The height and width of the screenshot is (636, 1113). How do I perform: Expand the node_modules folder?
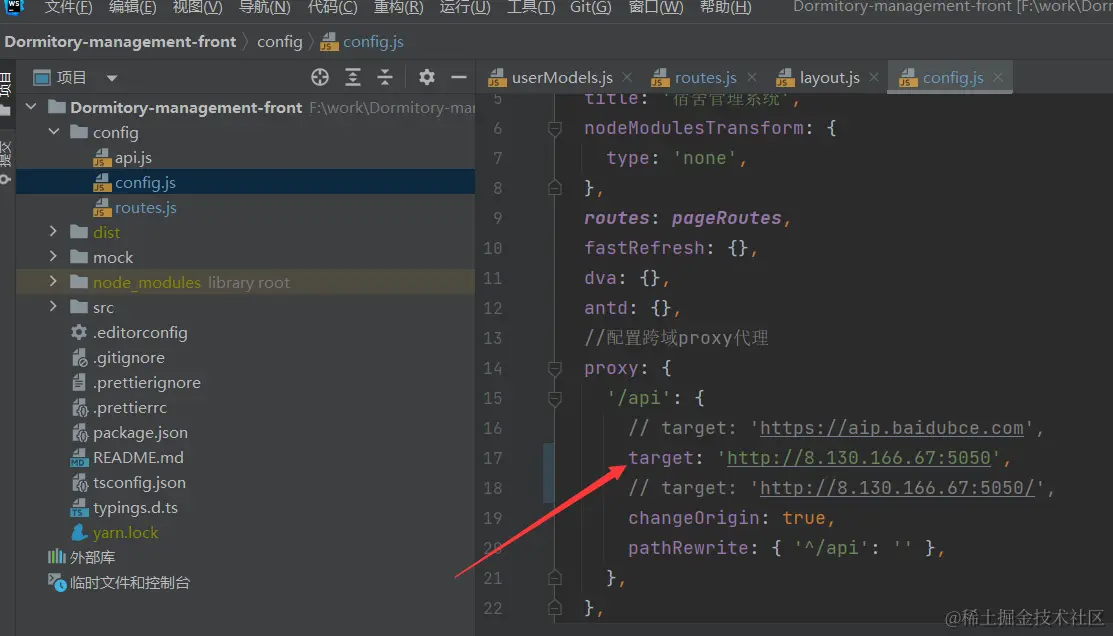pyautogui.click(x=53, y=282)
